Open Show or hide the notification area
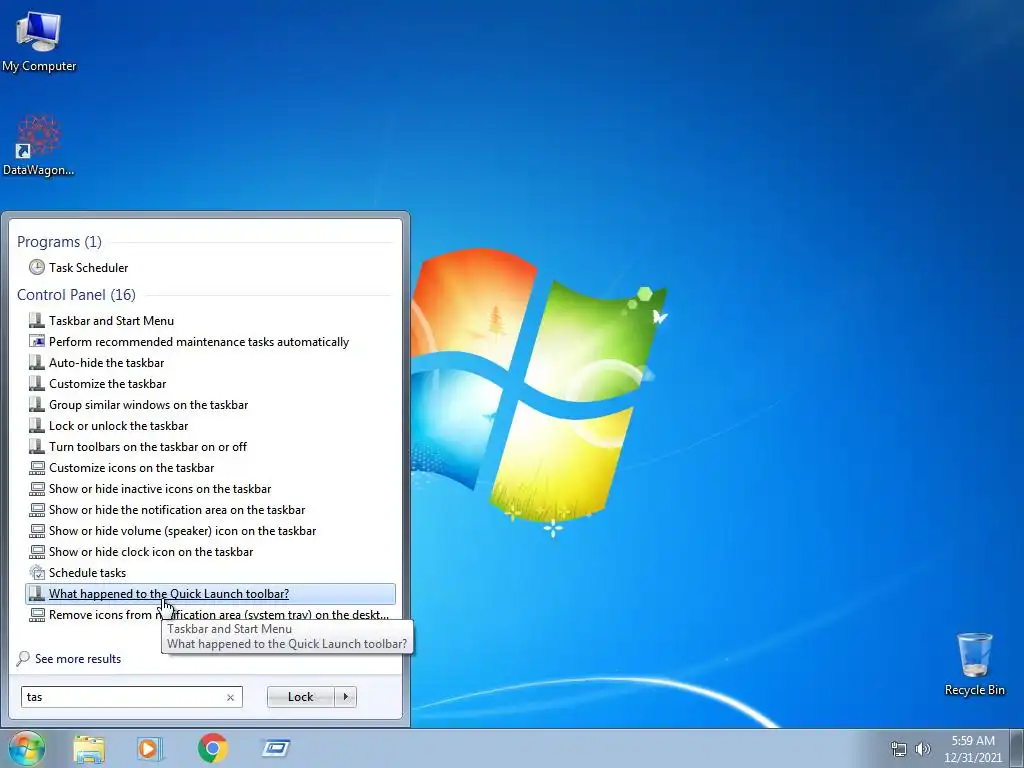The height and width of the screenshot is (768, 1024). pyautogui.click(x=210, y=509)
